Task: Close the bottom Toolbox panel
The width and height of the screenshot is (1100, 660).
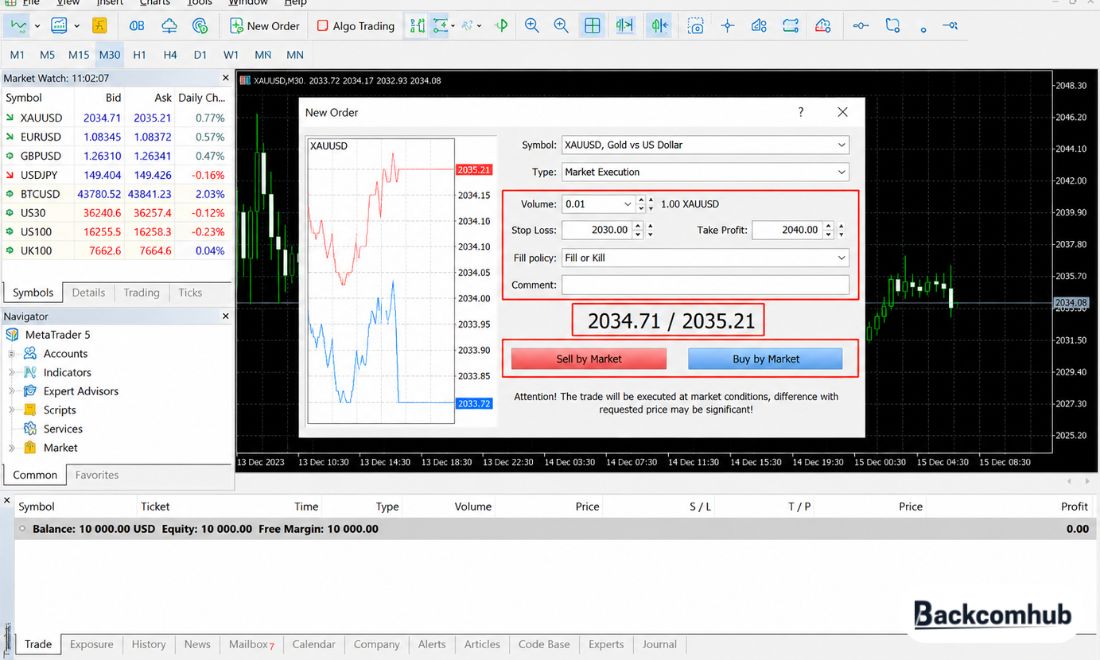Action: (7, 501)
